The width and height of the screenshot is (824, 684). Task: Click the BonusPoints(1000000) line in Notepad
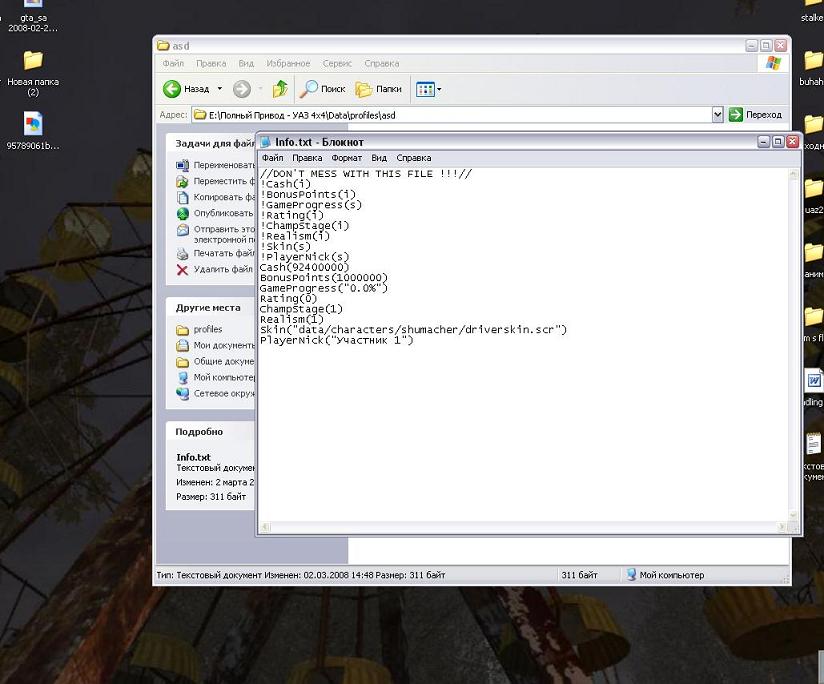coord(324,277)
